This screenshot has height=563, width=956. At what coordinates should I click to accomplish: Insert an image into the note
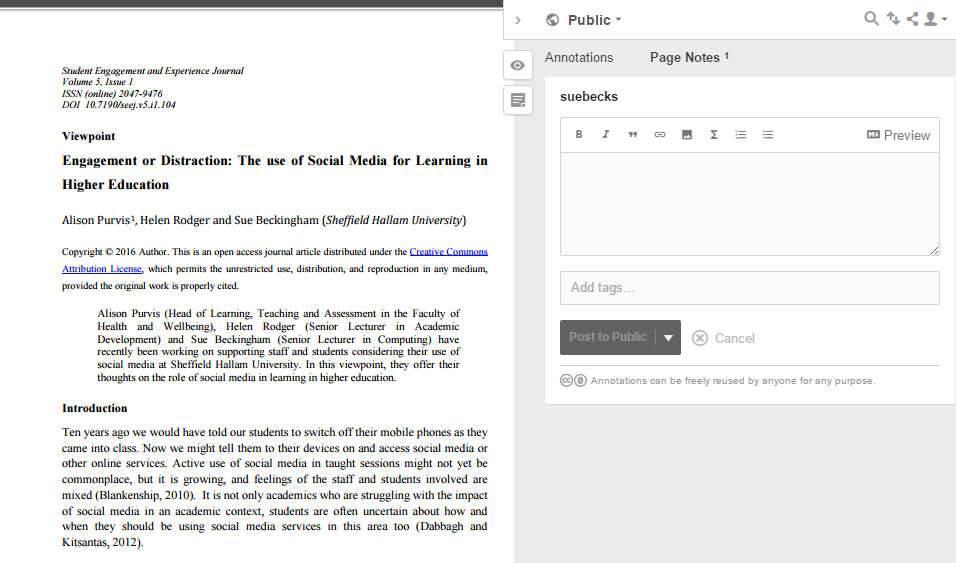(x=687, y=135)
